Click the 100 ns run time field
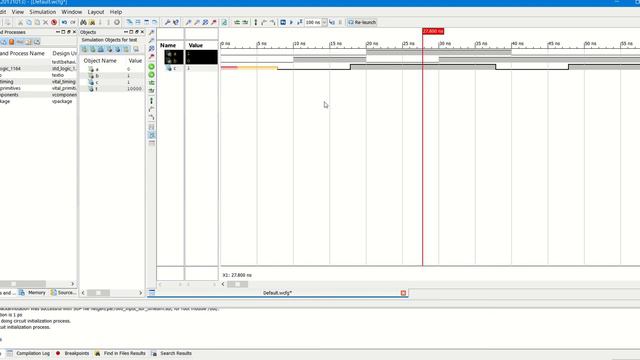640x360 pixels. pos(313,22)
